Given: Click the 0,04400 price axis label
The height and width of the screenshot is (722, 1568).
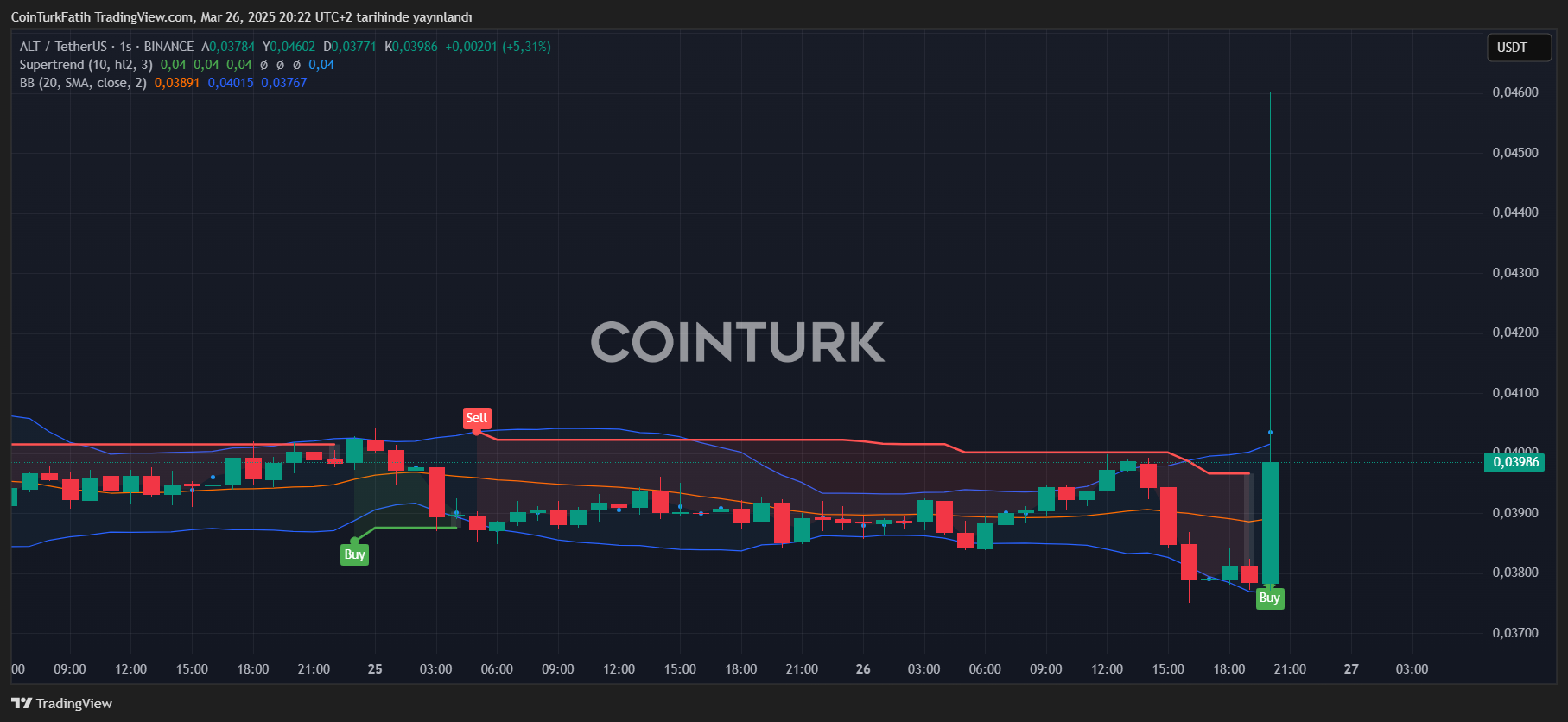Looking at the screenshot, I should point(1515,212).
